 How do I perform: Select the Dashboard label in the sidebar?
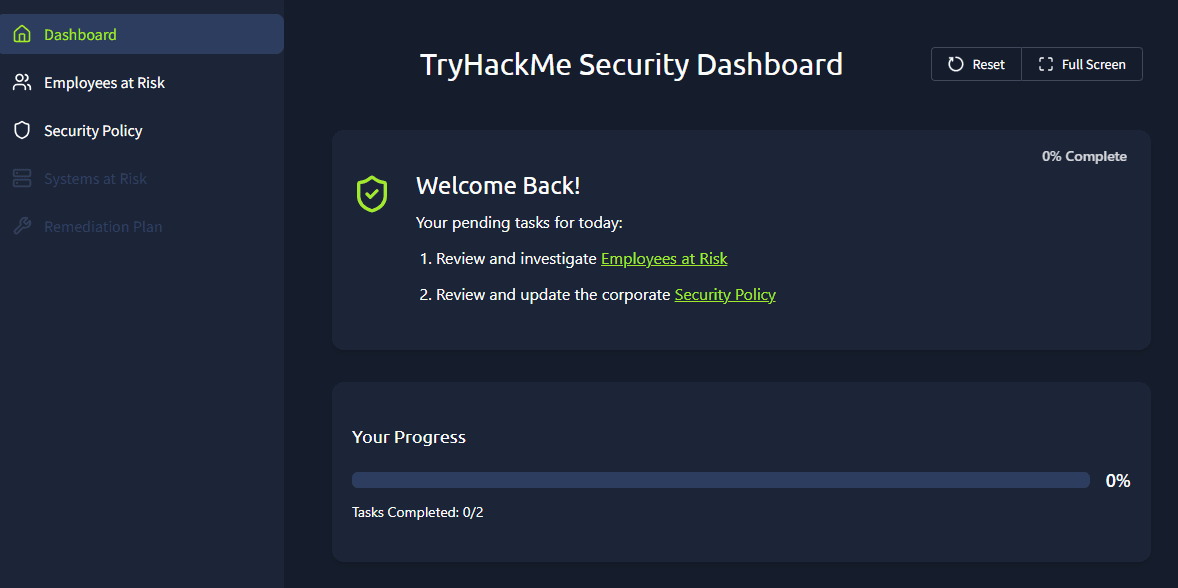[80, 35]
